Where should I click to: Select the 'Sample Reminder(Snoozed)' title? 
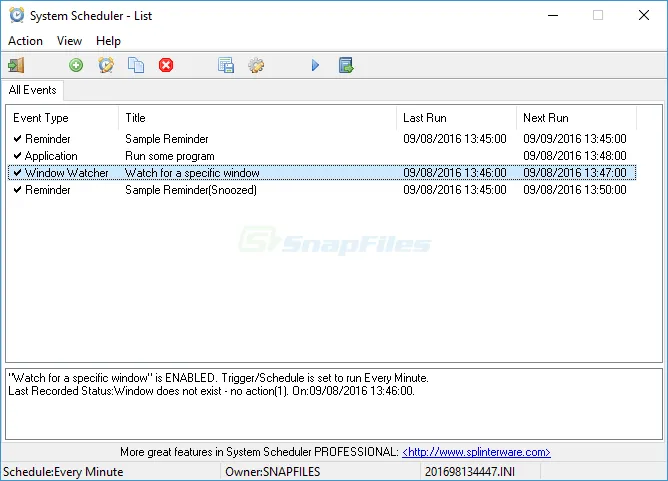(191, 190)
